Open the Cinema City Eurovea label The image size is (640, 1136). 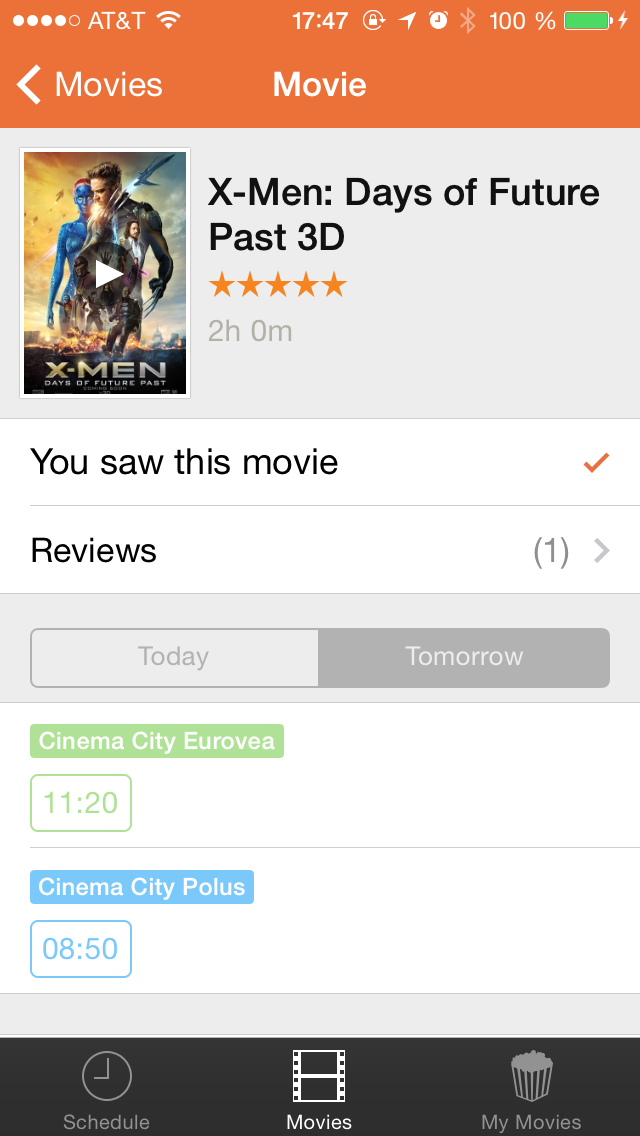tap(157, 742)
